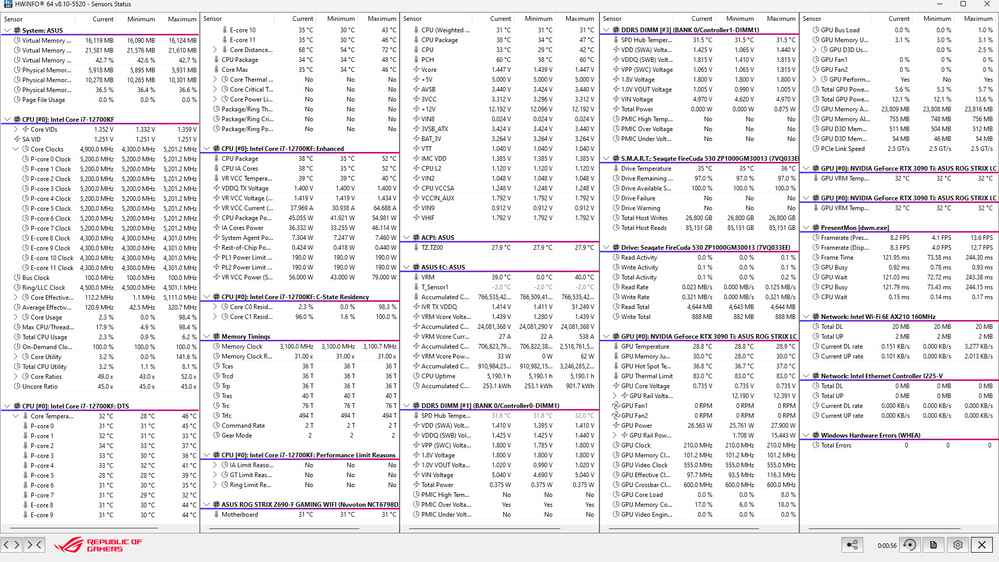Image resolution: width=999 pixels, height=562 pixels.
Task: Click the Motherboard temperature icon
Action: tap(216, 515)
